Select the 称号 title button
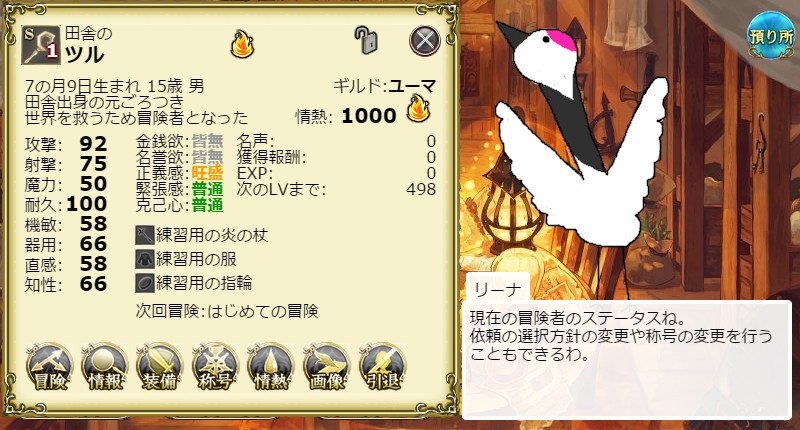The height and width of the screenshot is (430, 800). coord(215,367)
